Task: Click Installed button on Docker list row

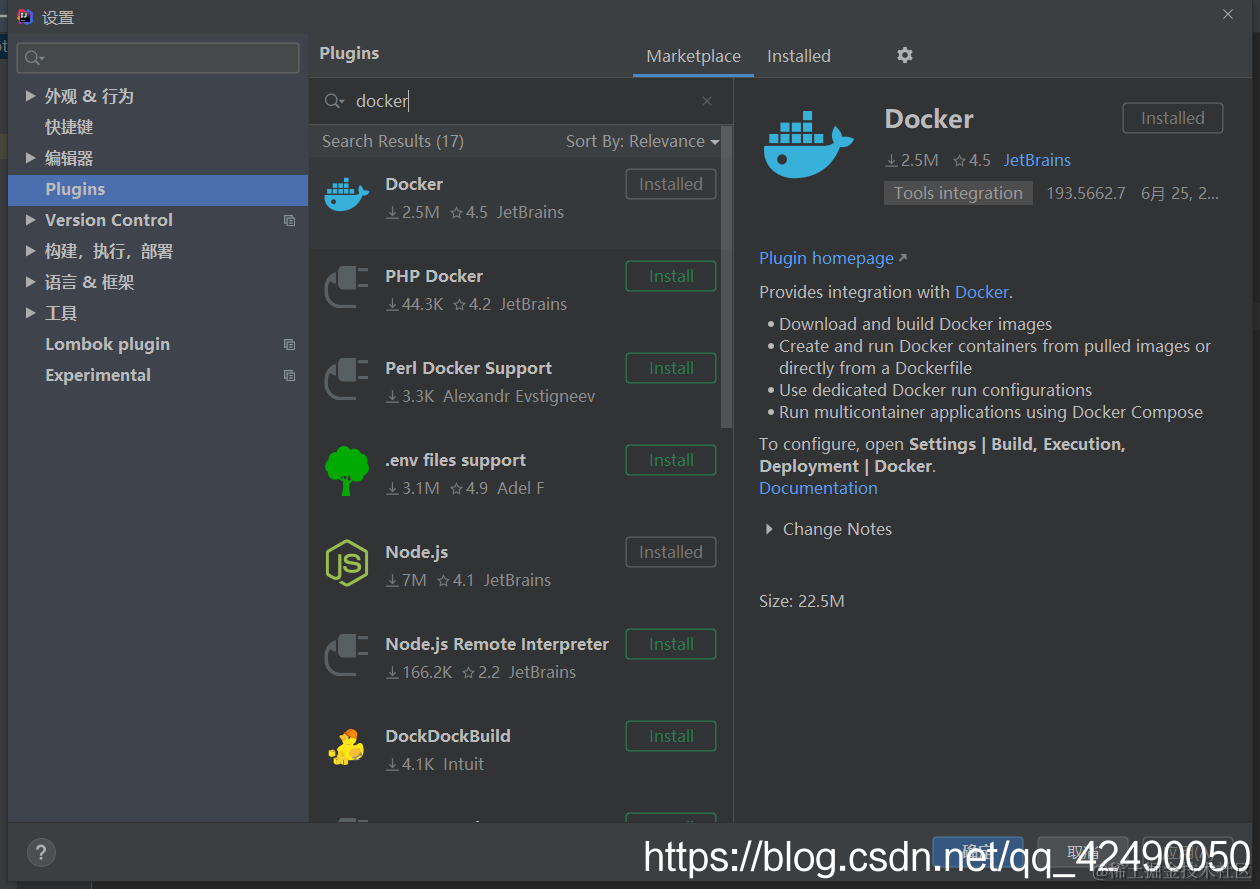Action: [x=671, y=184]
